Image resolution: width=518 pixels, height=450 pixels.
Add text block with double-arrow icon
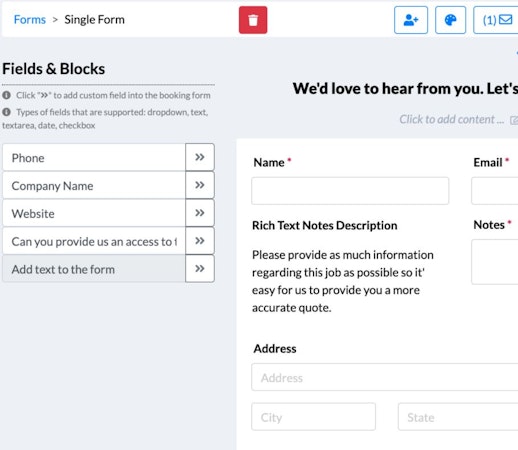(200, 268)
